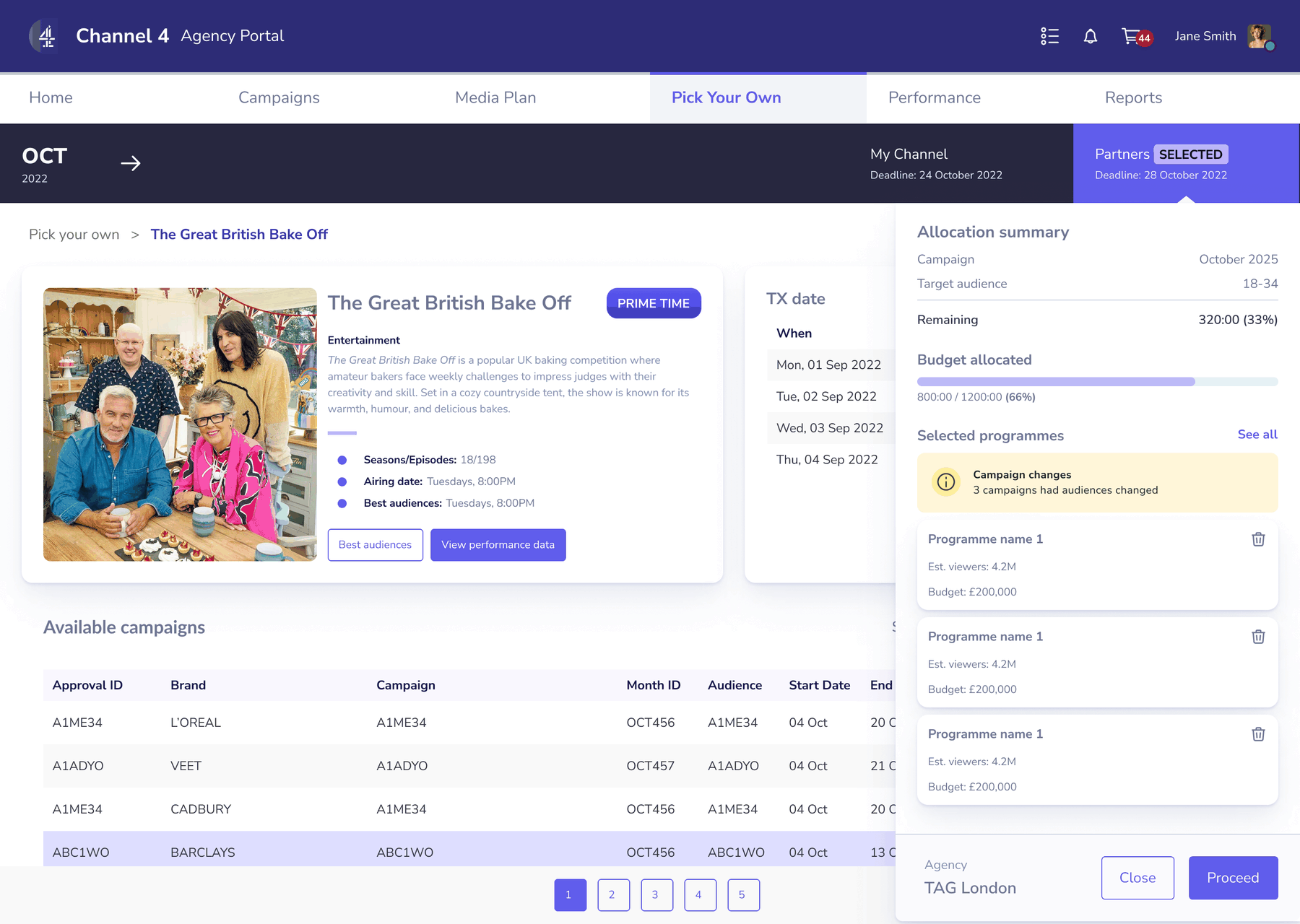The height and width of the screenshot is (924, 1300).
Task: Select the Partners deadline tab
Action: click(1187, 163)
